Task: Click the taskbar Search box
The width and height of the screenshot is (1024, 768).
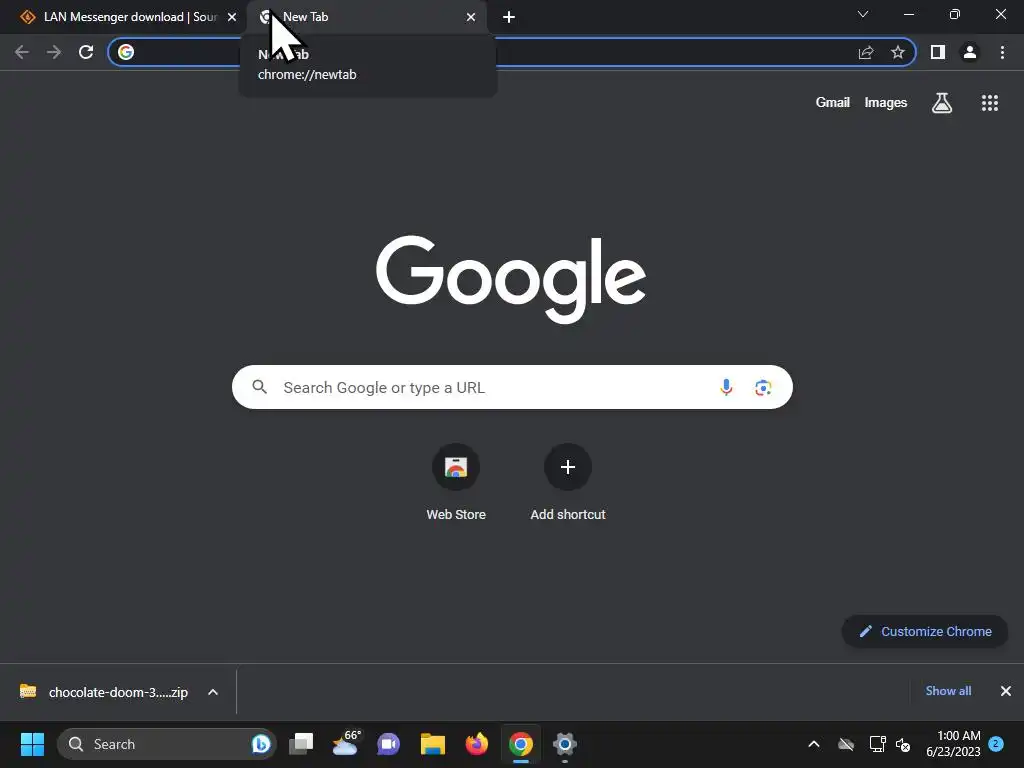Action: coord(167,744)
